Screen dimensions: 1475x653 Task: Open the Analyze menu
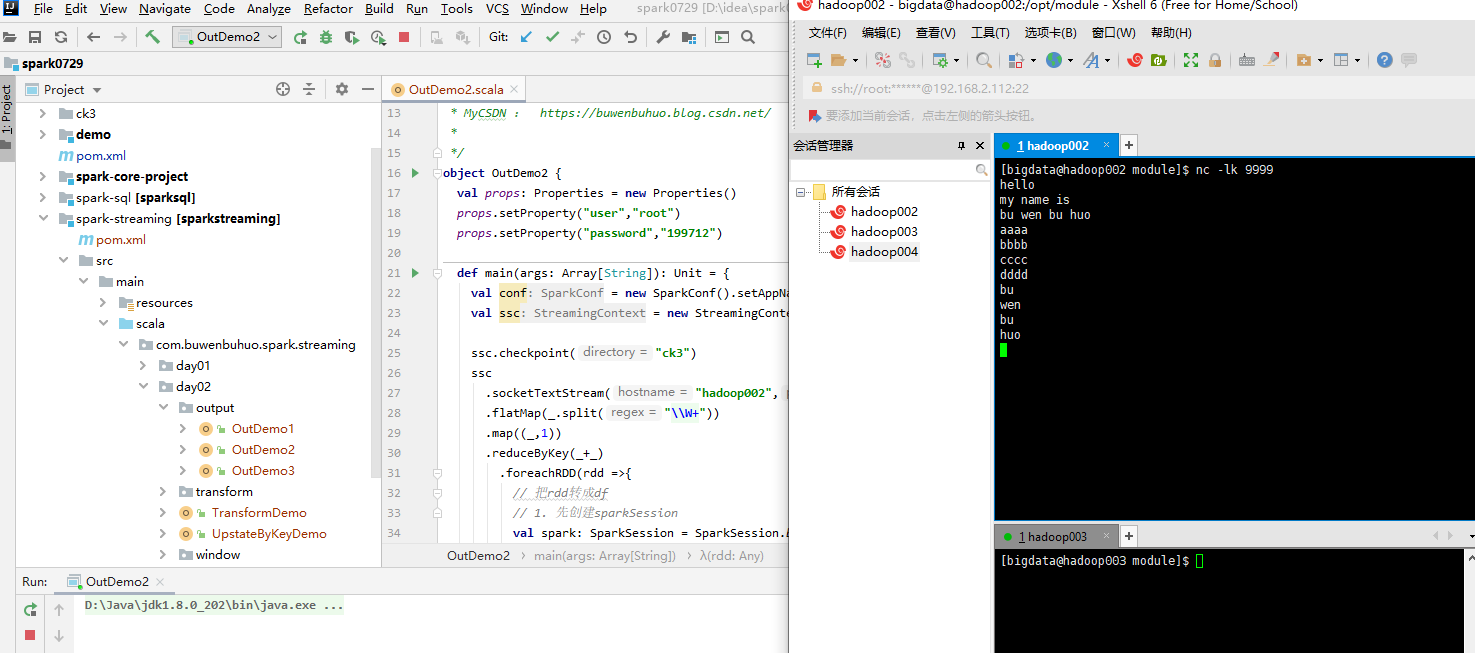268,9
